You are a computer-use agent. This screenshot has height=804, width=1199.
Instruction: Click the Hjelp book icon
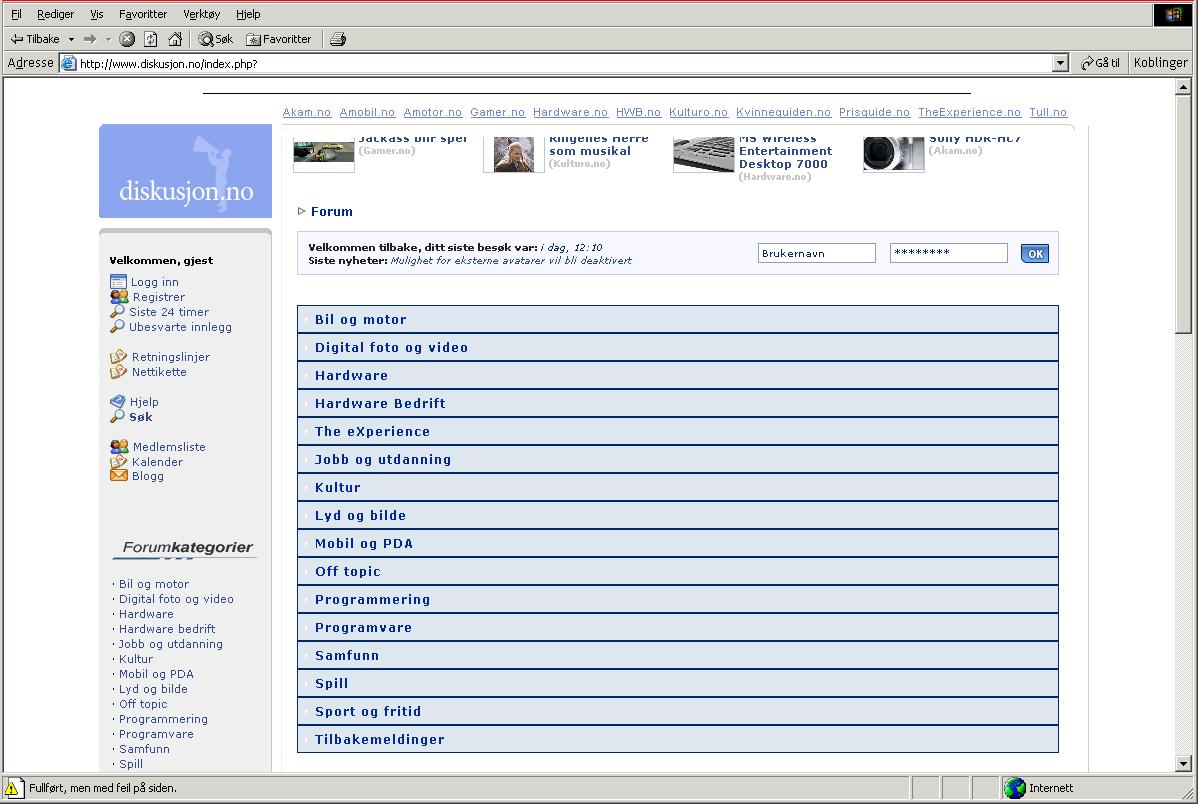pos(118,402)
